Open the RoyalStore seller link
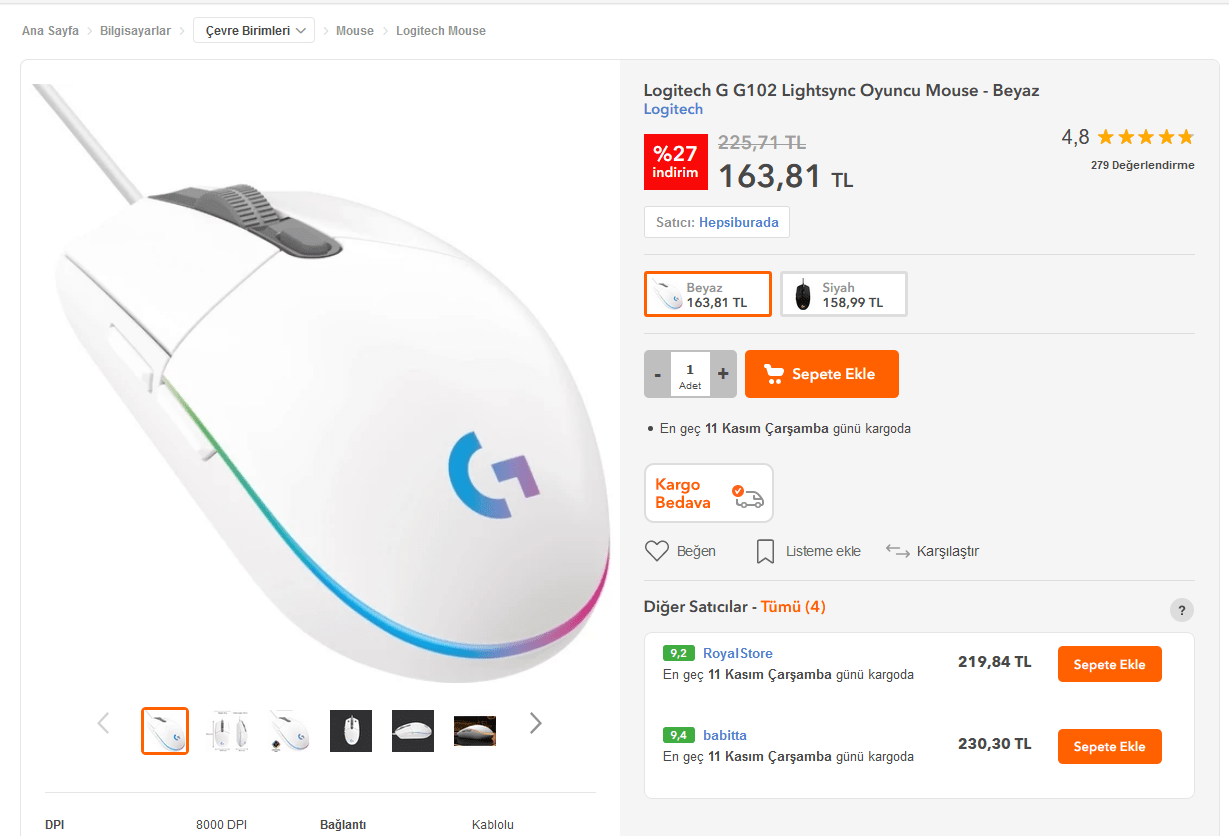This screenshot has height=836, width=1229. 737,653
